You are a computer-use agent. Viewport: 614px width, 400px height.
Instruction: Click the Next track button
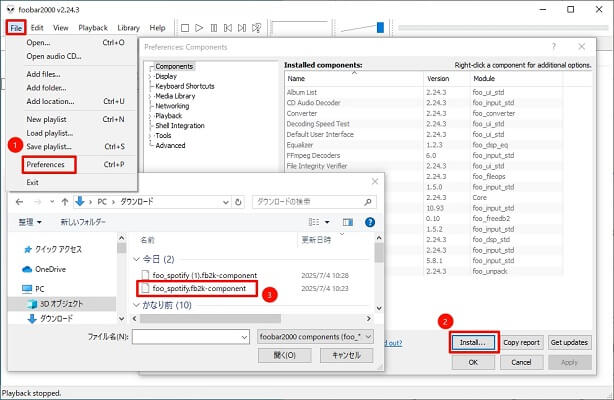coord(242,28)
